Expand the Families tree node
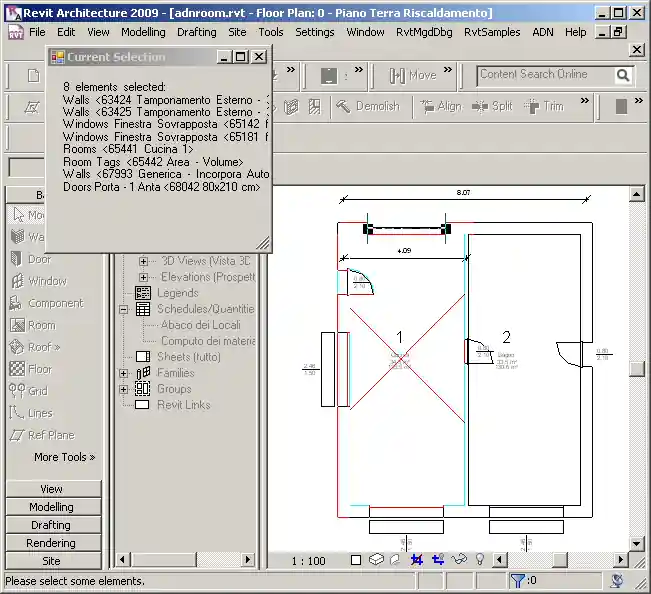Screen dimensions: 651x594 click(x=124, y=373)
